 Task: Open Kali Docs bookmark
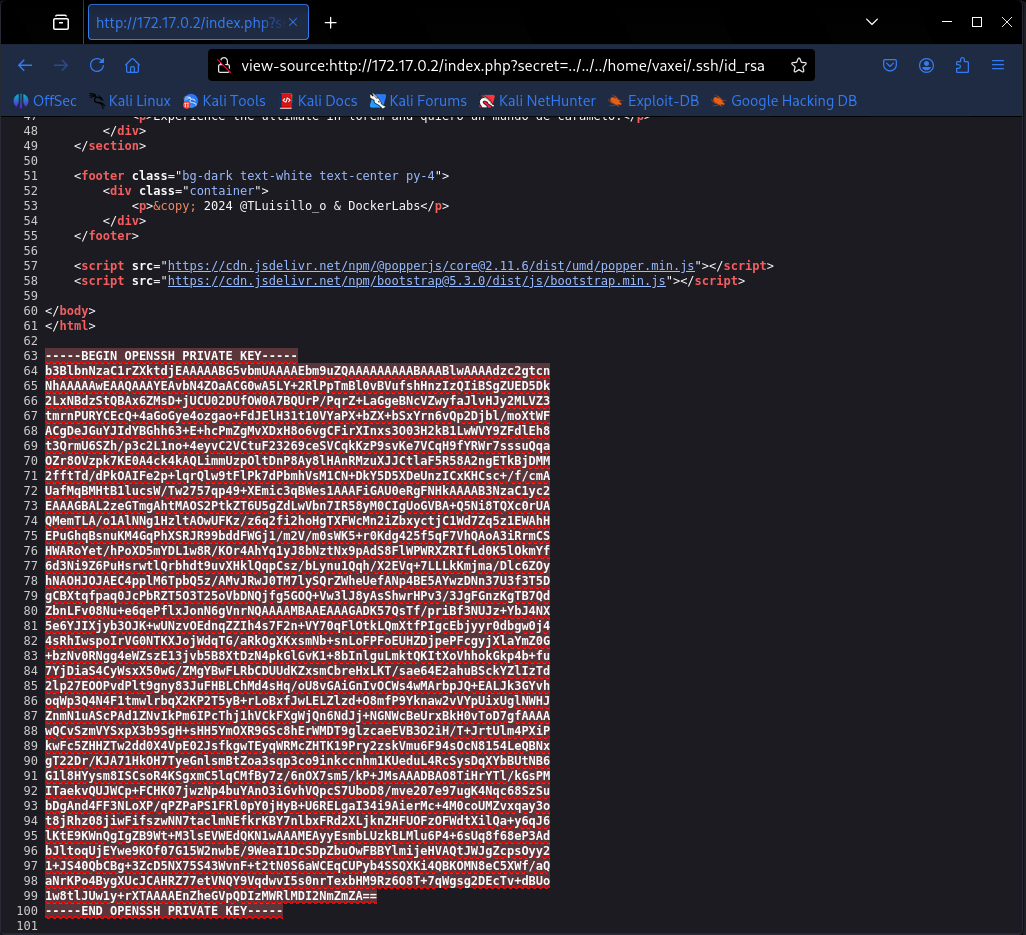[319, 101]
